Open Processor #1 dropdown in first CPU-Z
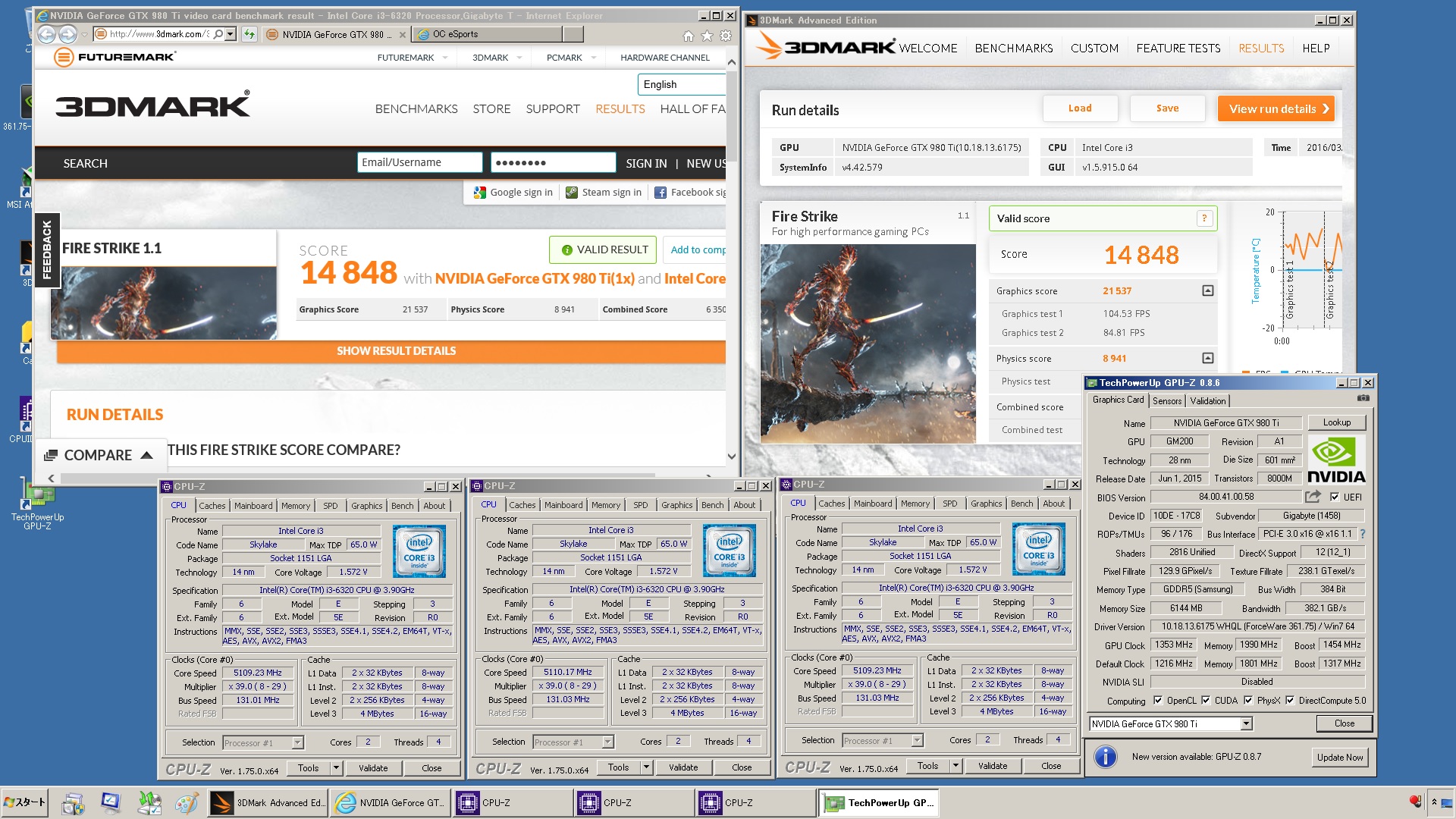 297,743
